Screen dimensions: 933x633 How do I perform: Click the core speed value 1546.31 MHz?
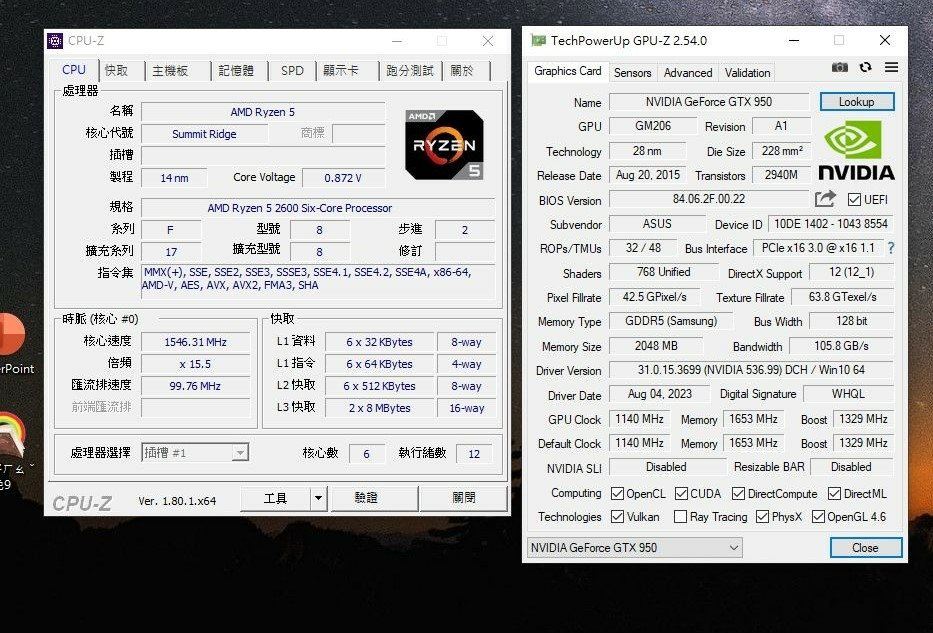click(x=196, y=342)
